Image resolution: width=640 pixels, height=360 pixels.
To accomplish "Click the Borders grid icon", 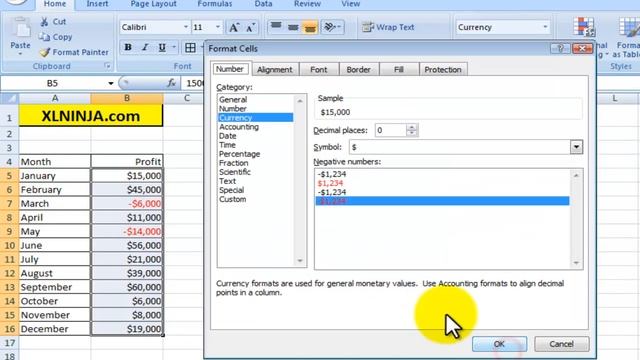I will [190, 47].
